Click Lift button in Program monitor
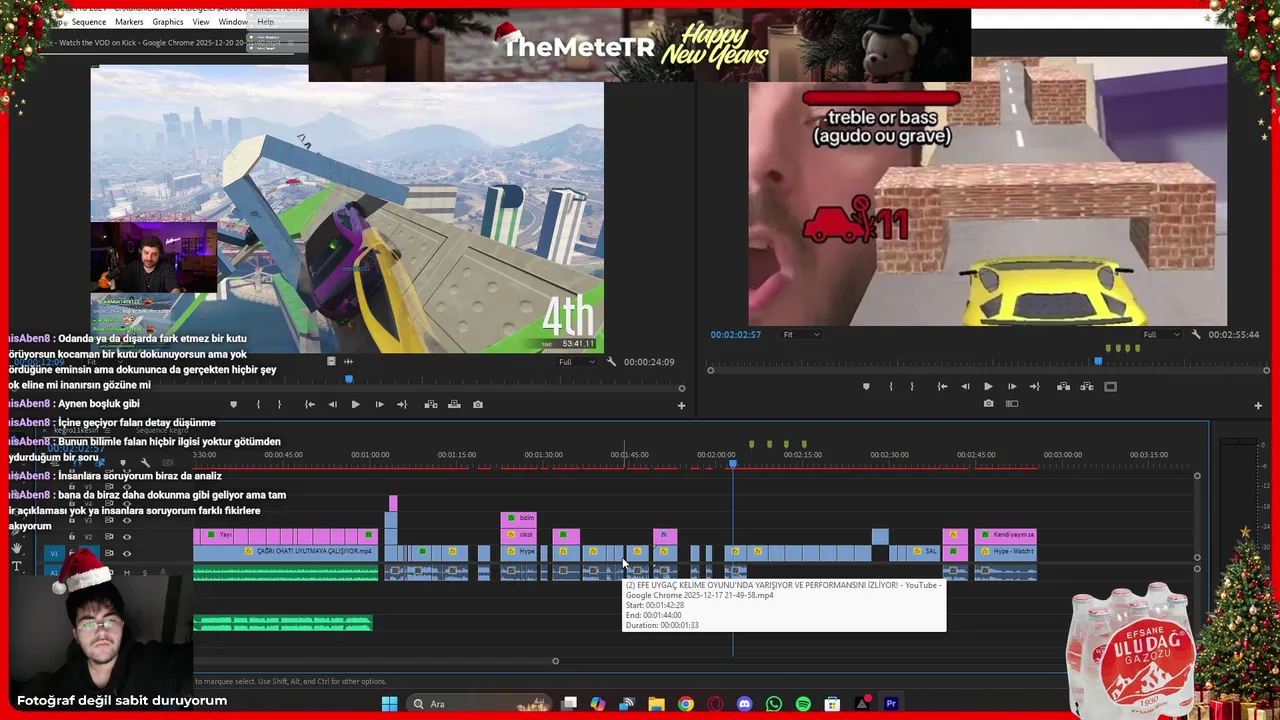This screenshot has width=1280, height=720. pyautogui.click(x=1063, y=387)
